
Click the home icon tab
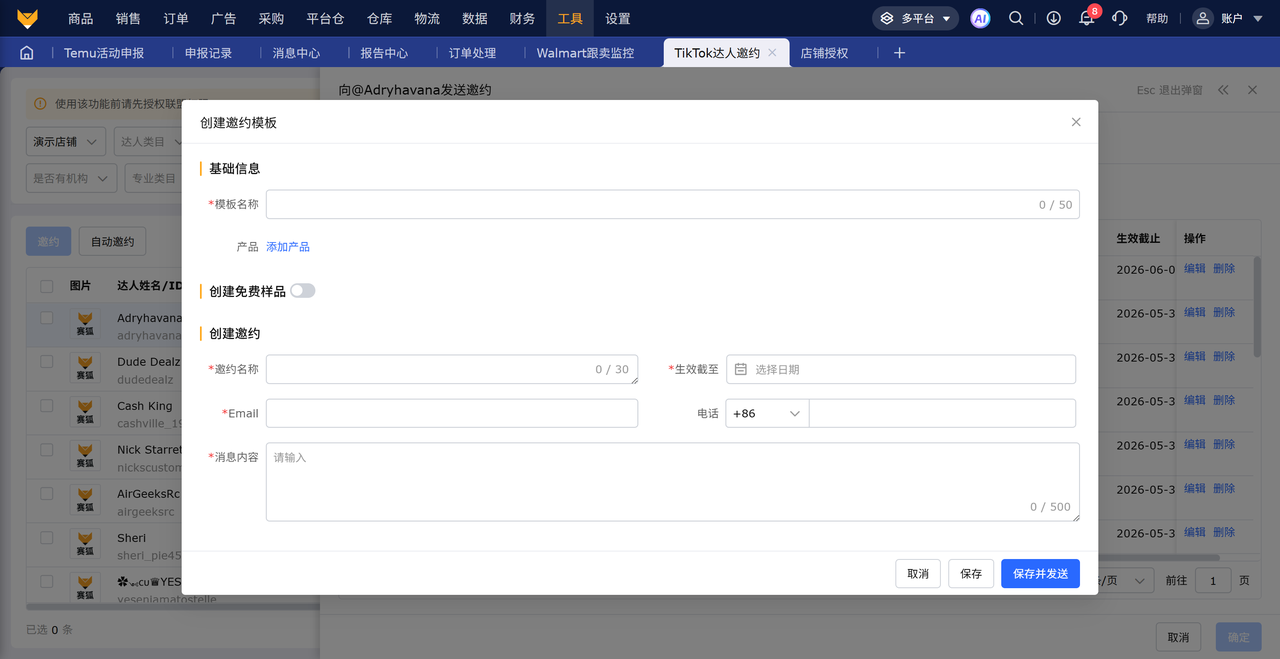coord(27,53)
